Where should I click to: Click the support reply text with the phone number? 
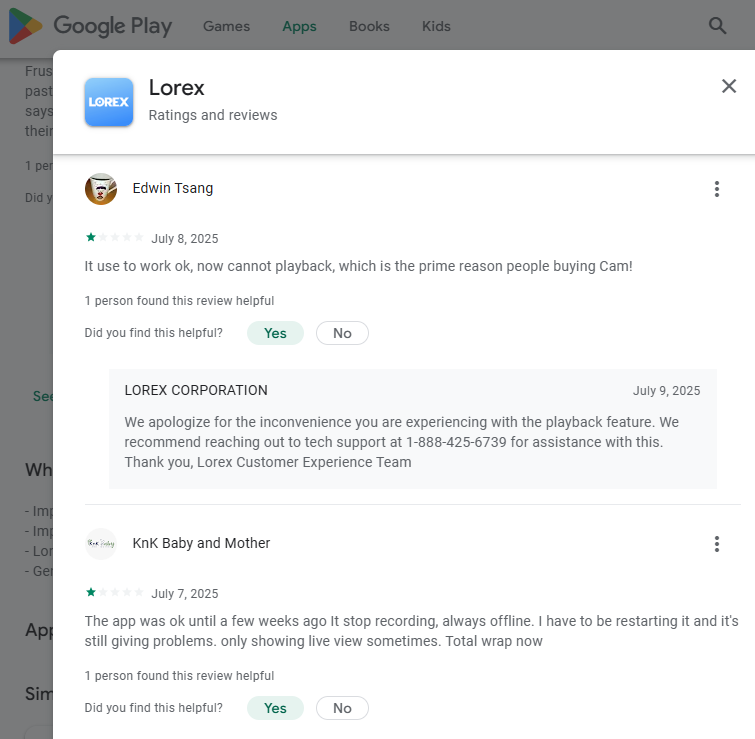pyautogui.click(x=402, y=442)
